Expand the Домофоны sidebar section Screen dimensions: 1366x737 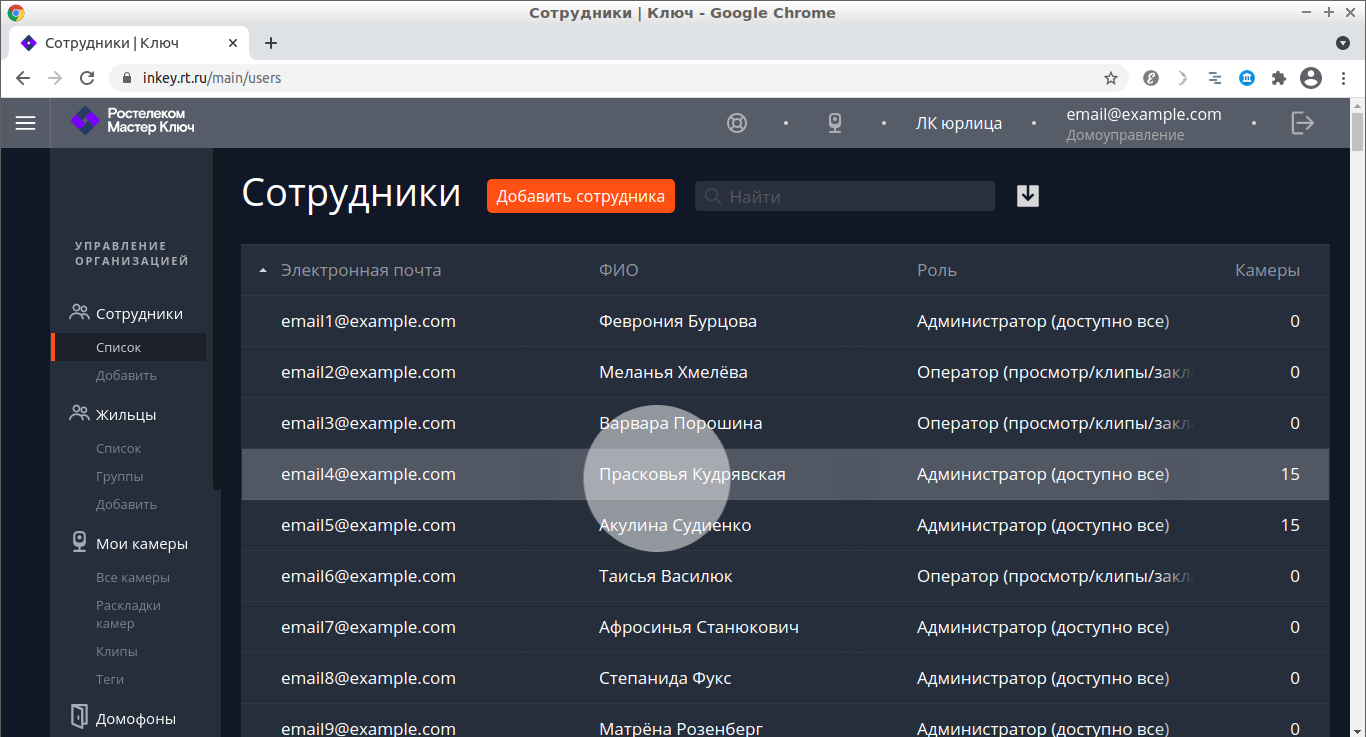tap(135, 718)
